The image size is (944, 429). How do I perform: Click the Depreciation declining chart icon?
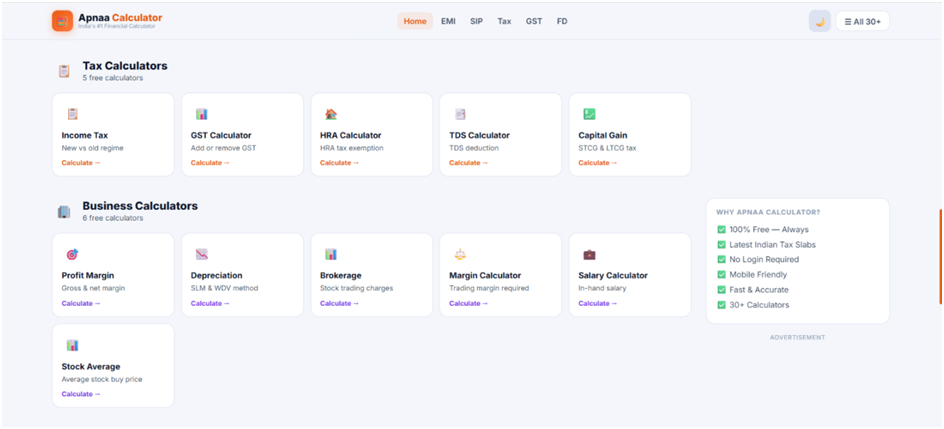(201, 255)
